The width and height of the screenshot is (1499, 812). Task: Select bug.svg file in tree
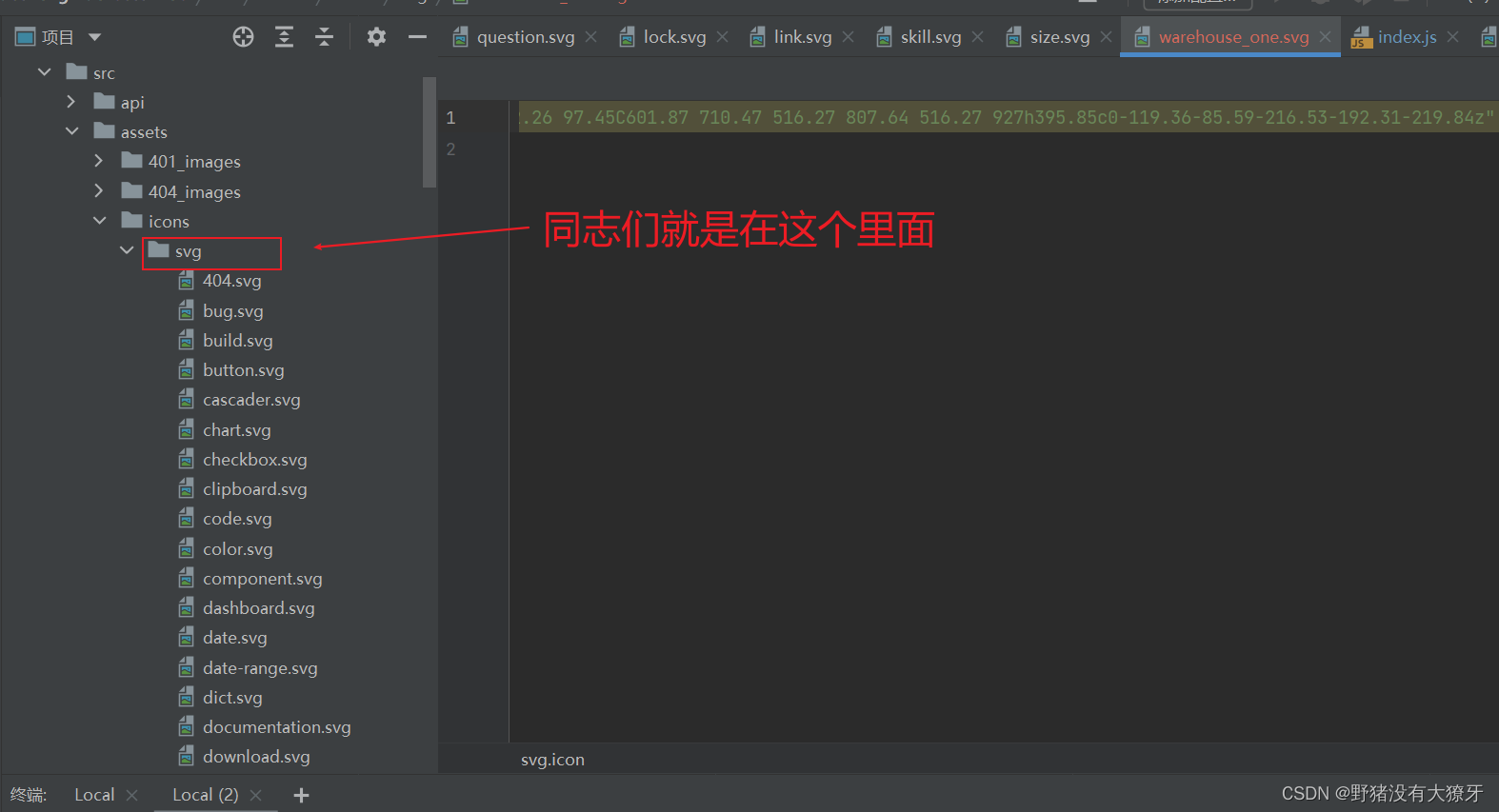pyautogui.click(x=232, y=311)
